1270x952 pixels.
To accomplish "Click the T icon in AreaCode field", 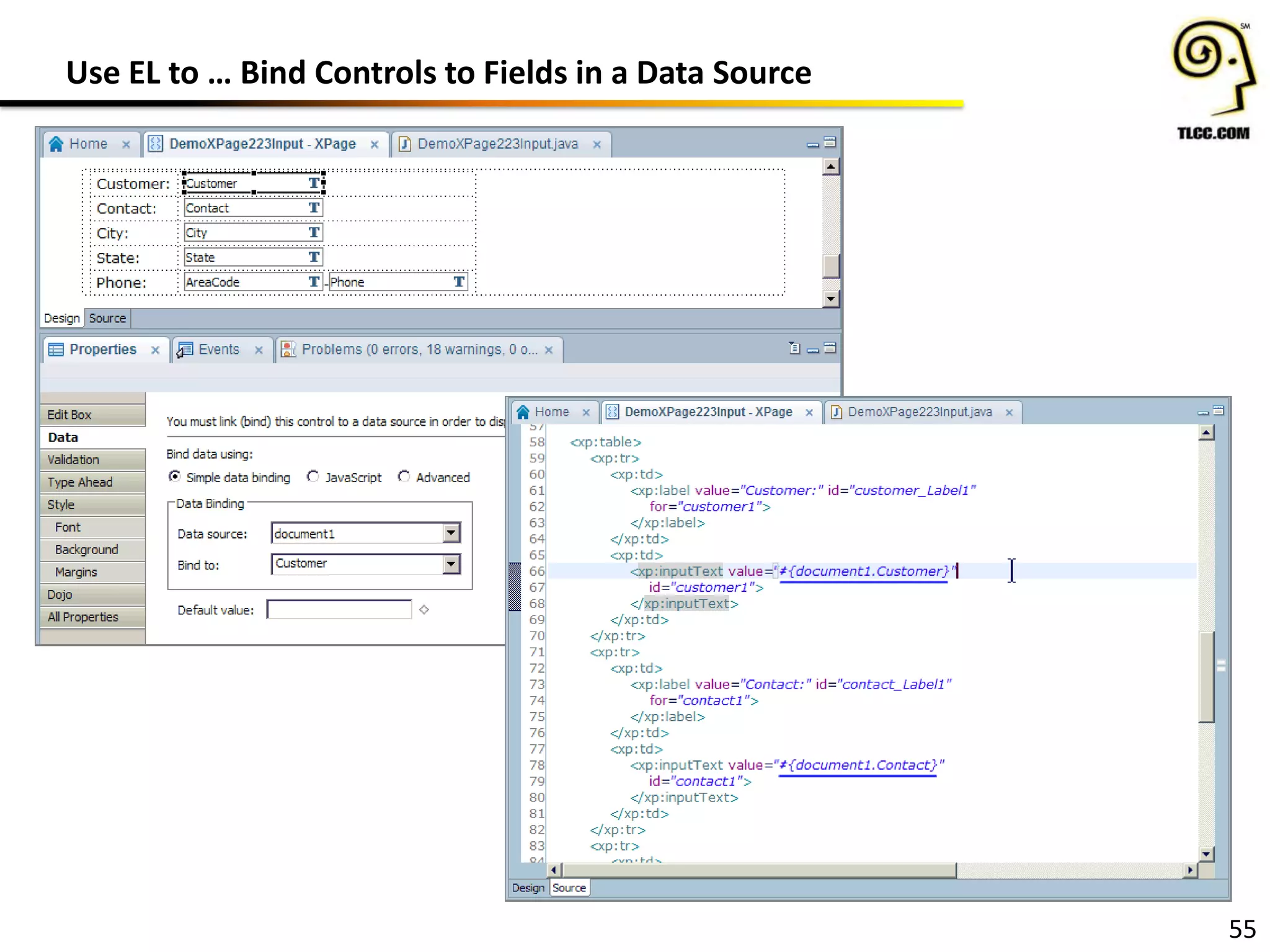I will [x=314, y=282].
